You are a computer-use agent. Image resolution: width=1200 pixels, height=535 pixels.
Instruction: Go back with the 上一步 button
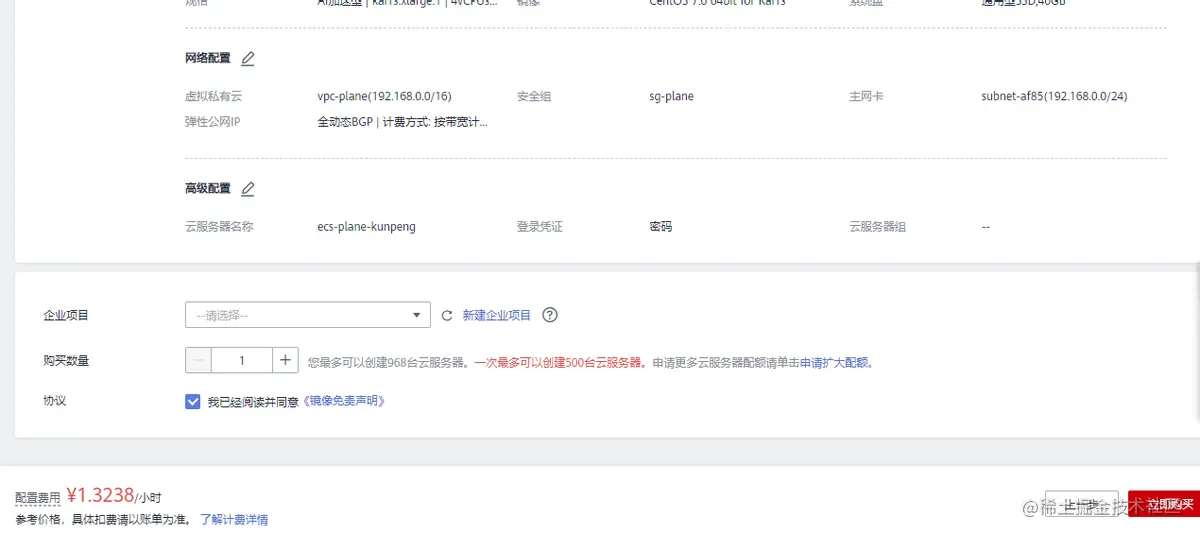pos(1081,505)
